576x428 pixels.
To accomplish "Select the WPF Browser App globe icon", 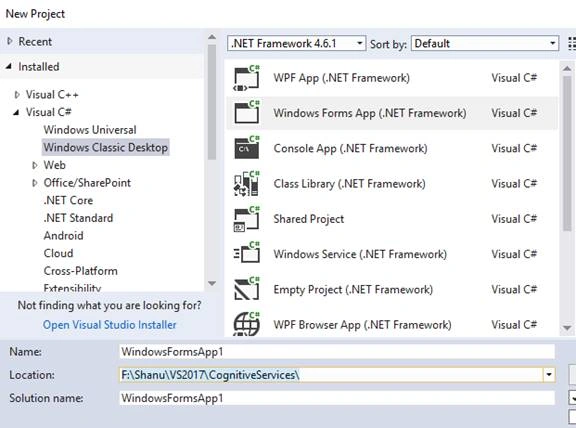I will click(246, 324).
